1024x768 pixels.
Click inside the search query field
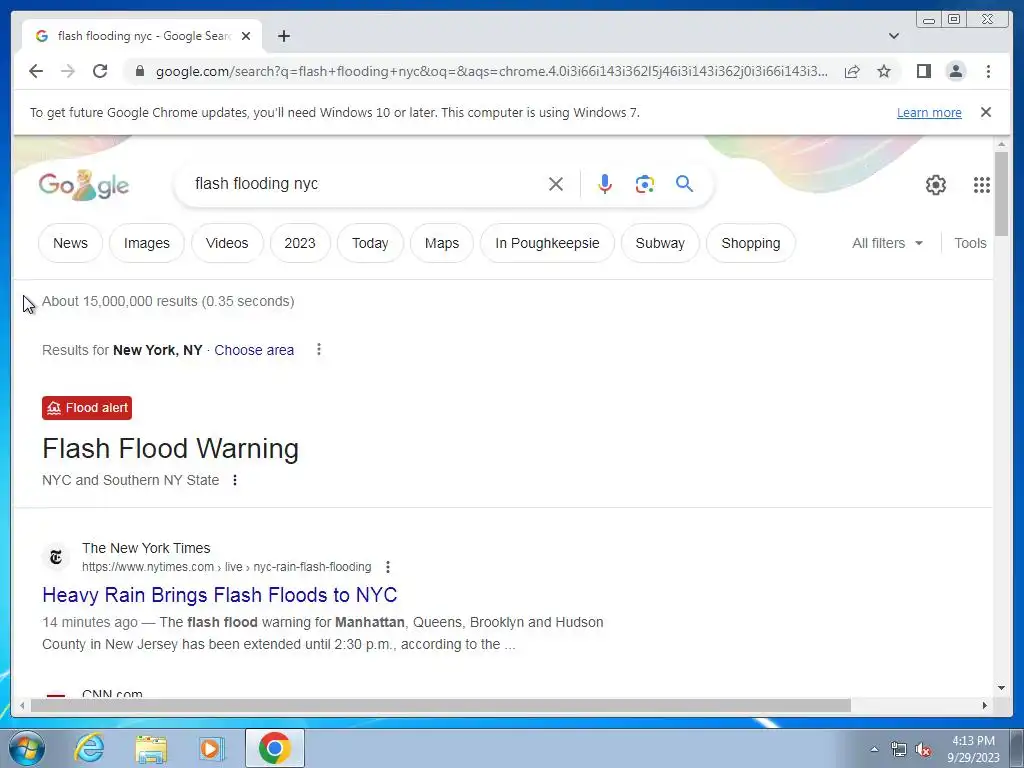[366, 184]
